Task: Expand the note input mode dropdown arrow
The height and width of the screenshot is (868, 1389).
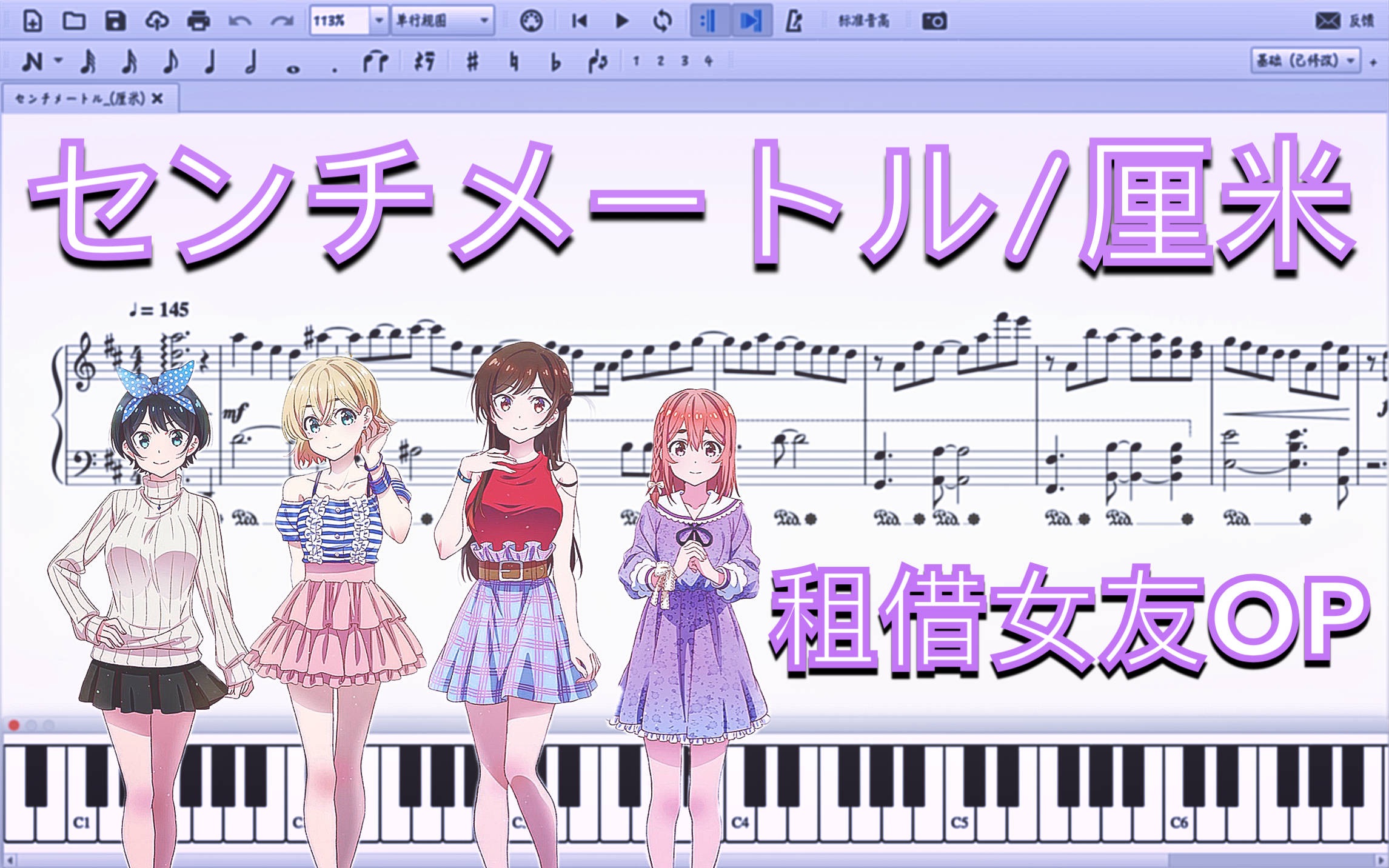Action: point(58,61)
